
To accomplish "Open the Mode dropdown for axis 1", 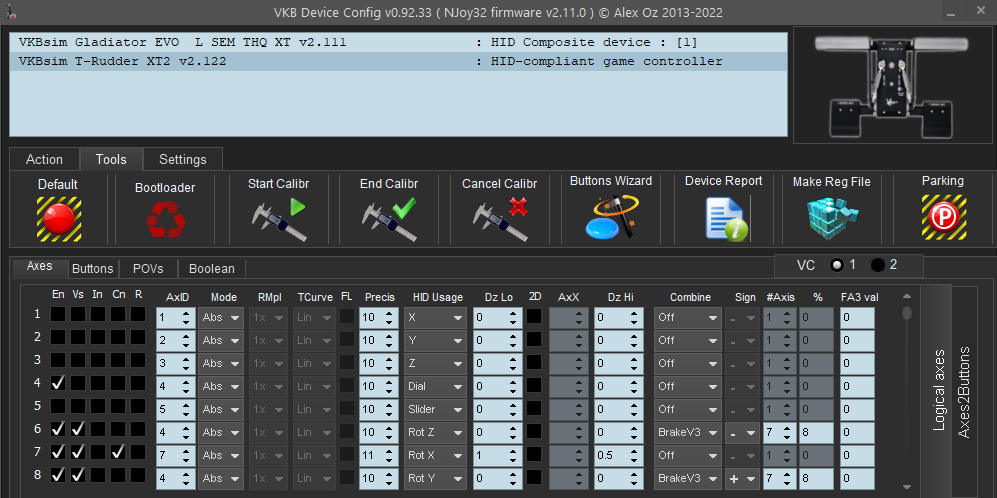I will pos(221,317).
